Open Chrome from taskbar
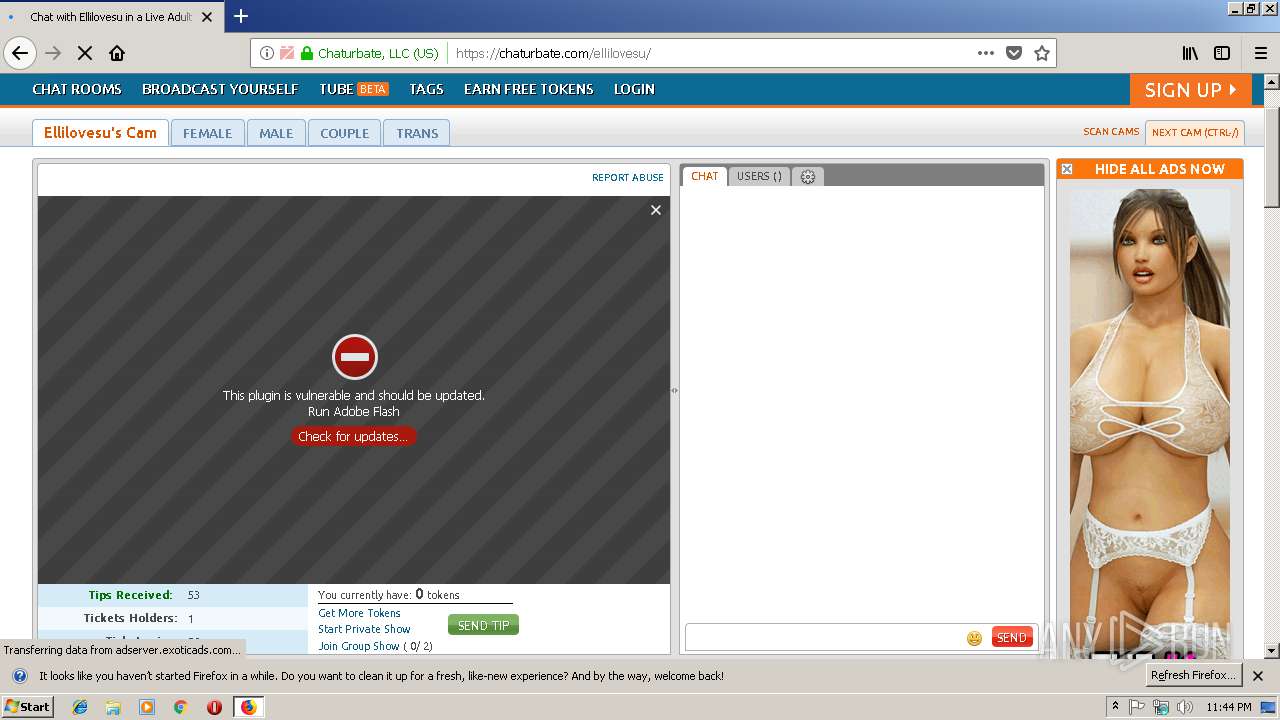The width and height of the screenshot is (1280, 720). (180, 707)
